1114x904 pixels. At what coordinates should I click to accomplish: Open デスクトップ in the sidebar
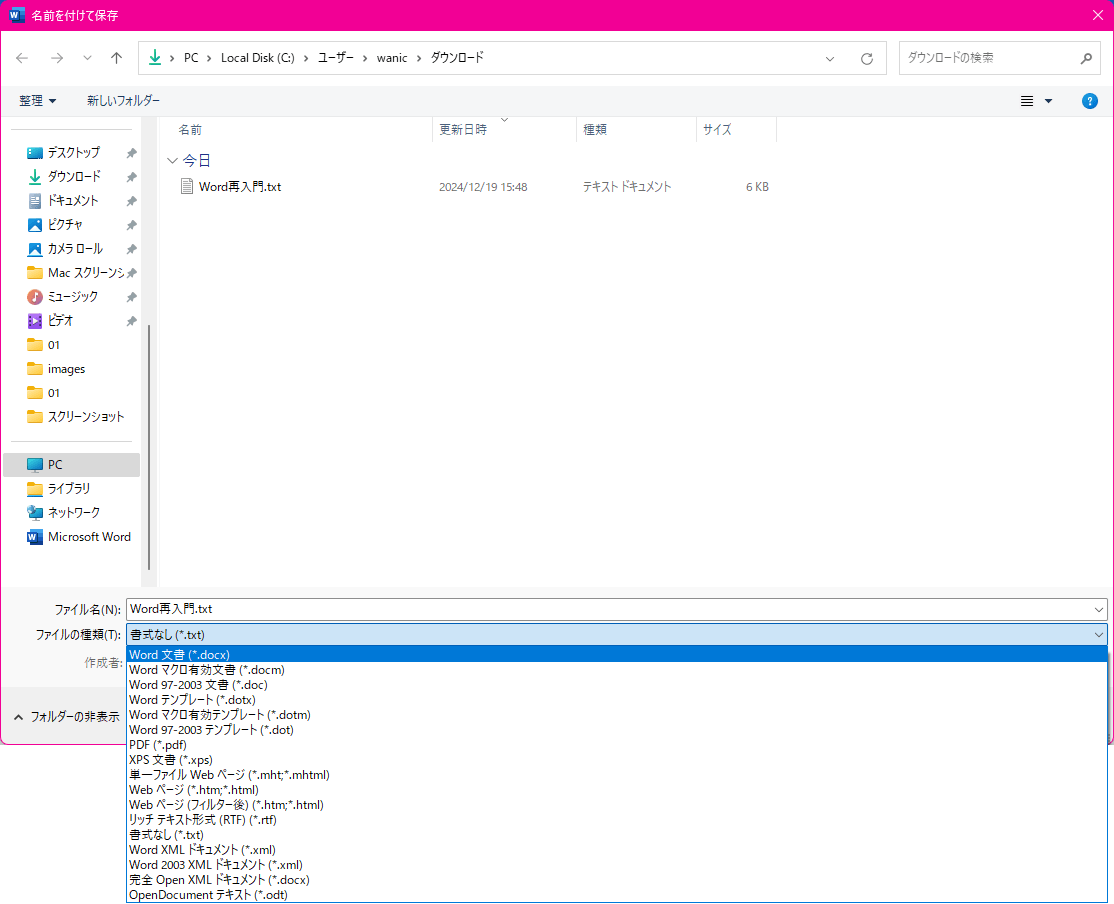[74, 153]
